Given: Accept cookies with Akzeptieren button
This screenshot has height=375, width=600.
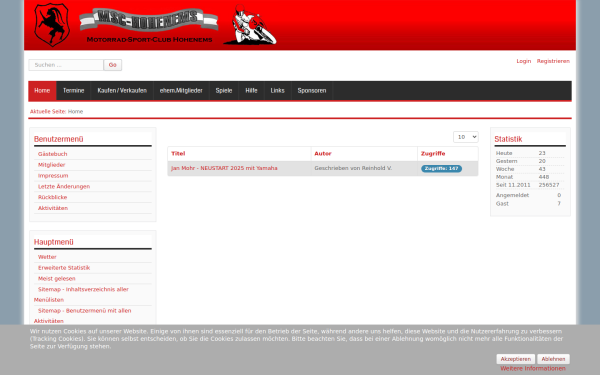Looking at the screenshot, I should [x=515, y=359].
